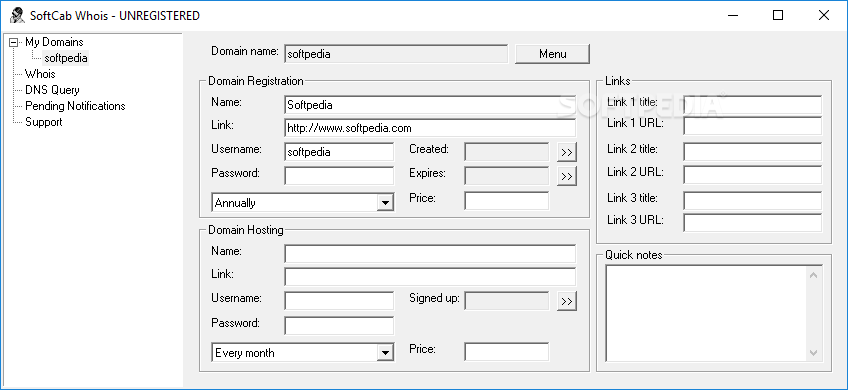Click the Registration Price field
The image size is (848, 390).
[507, 201]
